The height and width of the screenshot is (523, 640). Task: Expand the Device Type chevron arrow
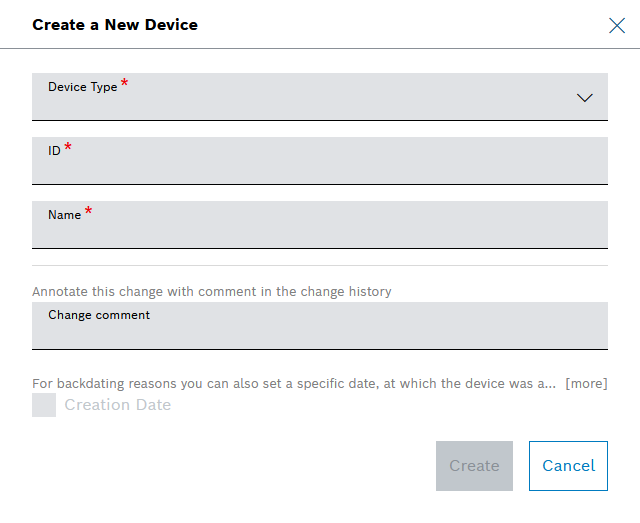pyautogui.click(x=585, y=98)
